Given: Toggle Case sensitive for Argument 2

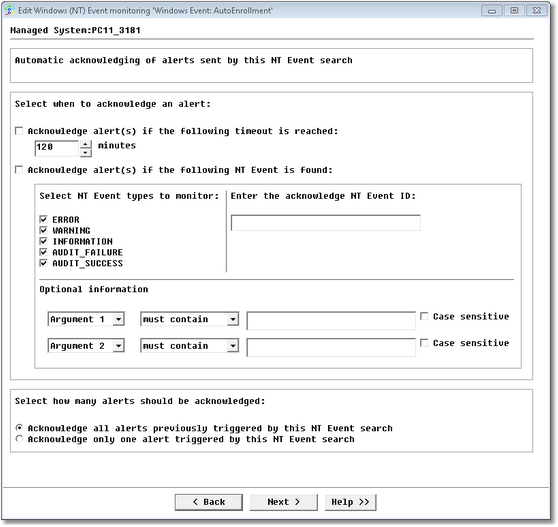Looking at the screenshot, I should point(424,343).
